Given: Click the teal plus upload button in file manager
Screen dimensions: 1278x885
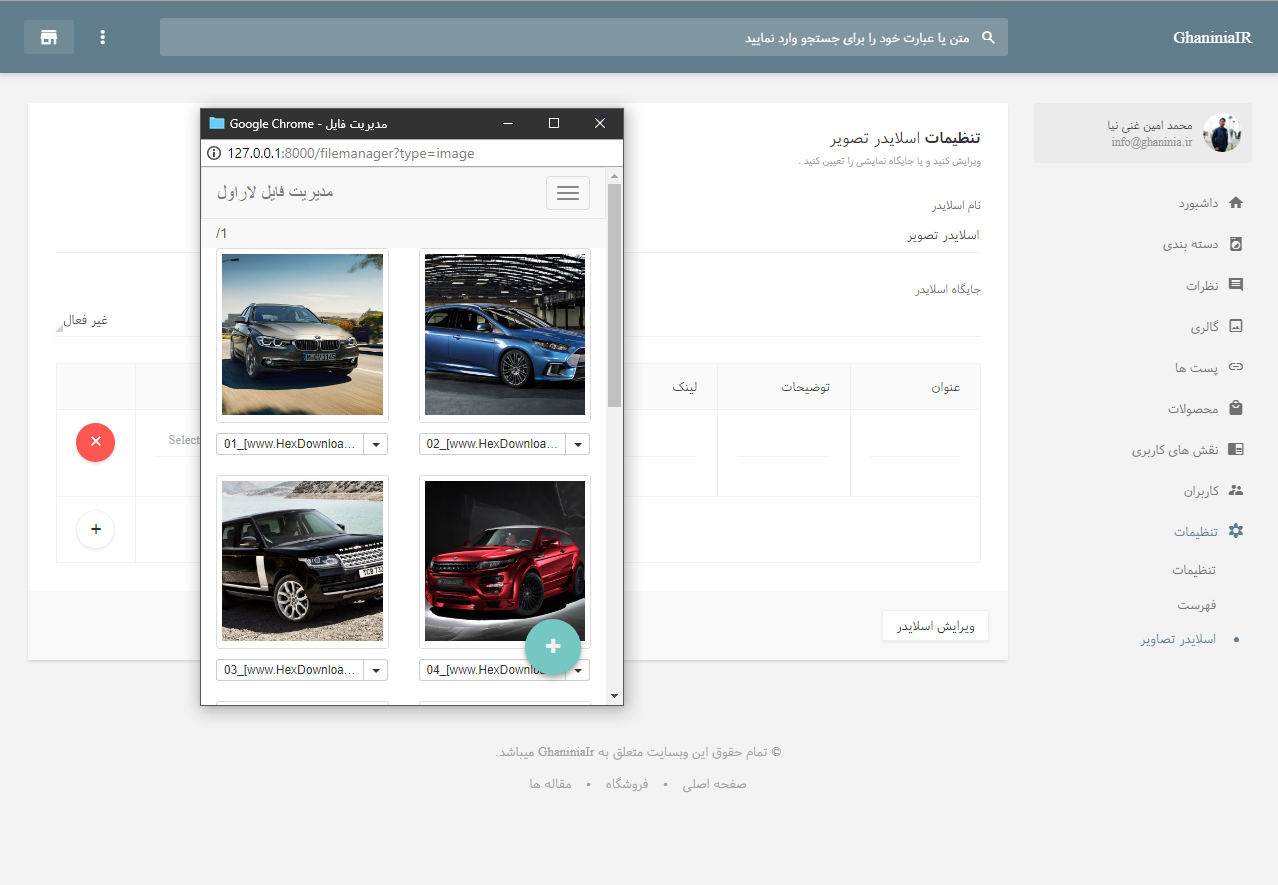Looking at the screenshot, I should (553, 647).
